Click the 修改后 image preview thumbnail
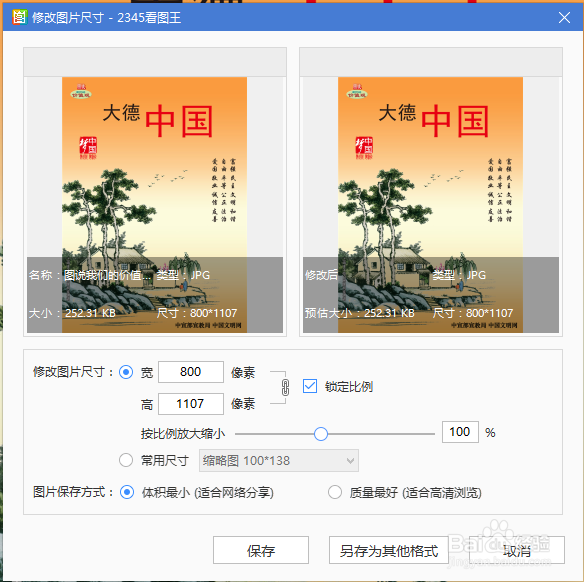This screenshot has width=584, height=582. coord(431,205)
